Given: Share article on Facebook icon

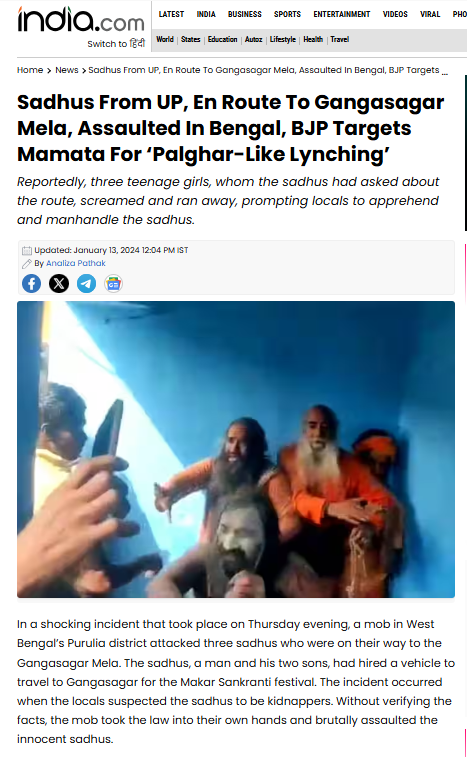Looking at the screenshot, I should click(x=31, y=283).
